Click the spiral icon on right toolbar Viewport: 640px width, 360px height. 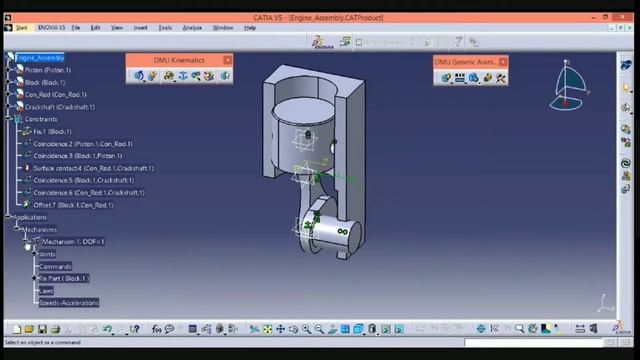626,163
